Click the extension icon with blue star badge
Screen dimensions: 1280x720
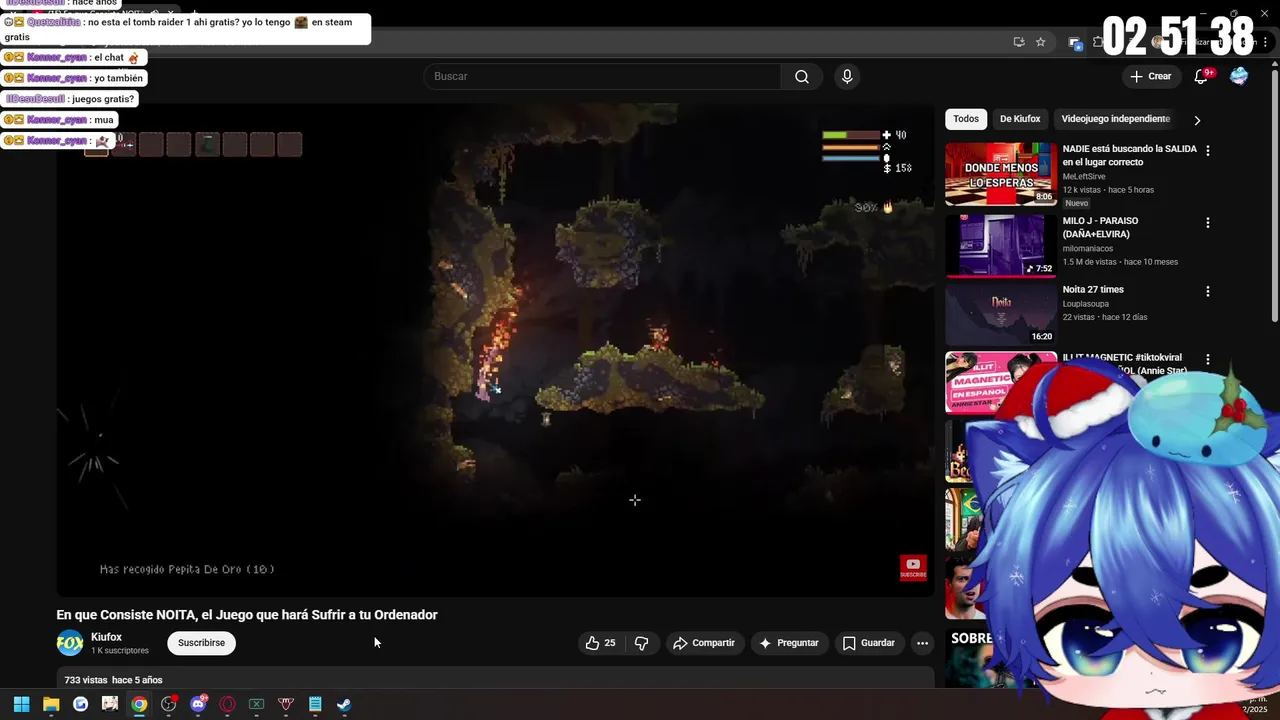1075,42
